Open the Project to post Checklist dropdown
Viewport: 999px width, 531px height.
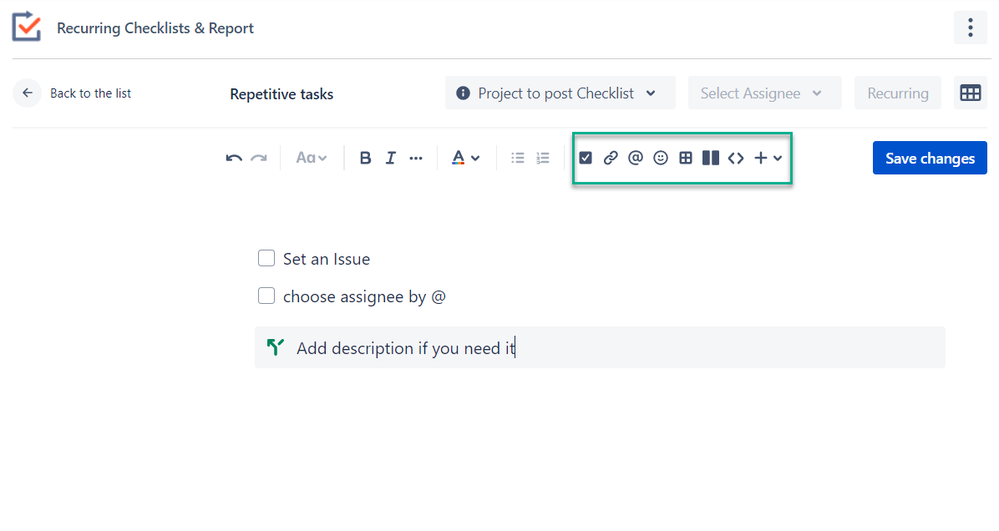click(560, 93)
